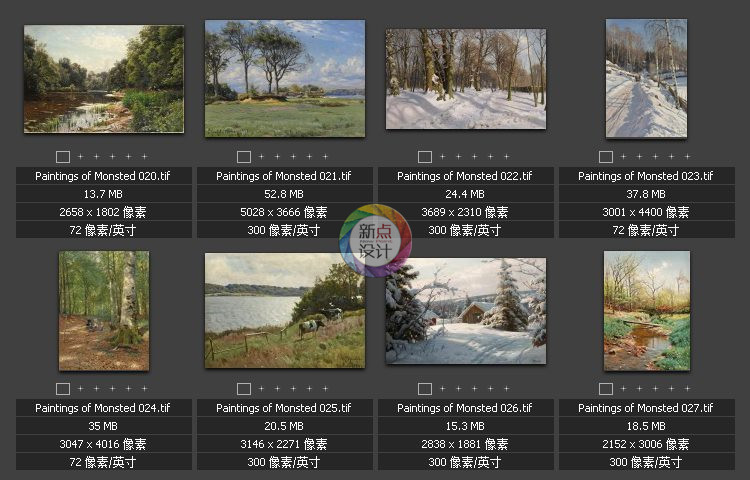This screenshot has width=750, height=480.
Task: Select the Paintings of Monsted 023 snowy path thumbnail
Action: [646, 78]
